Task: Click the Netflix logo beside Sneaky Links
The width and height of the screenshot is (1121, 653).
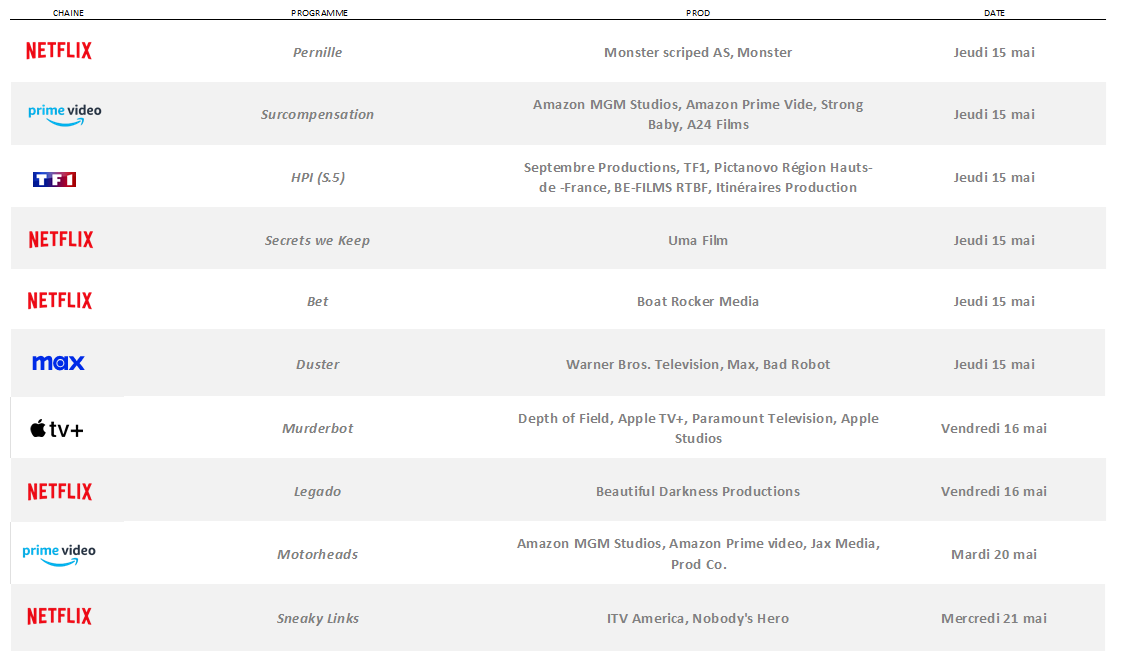Action: coord(59,617)
